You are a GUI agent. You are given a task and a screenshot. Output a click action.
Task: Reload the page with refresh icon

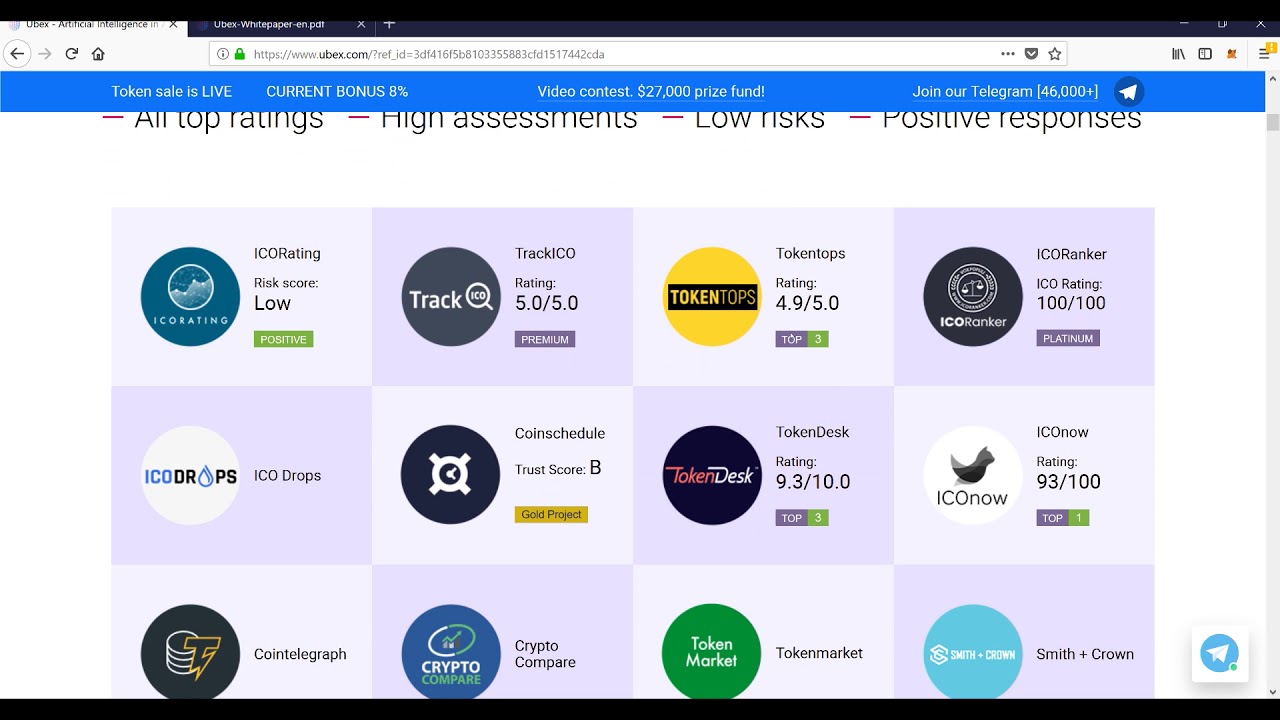point(71,54)
